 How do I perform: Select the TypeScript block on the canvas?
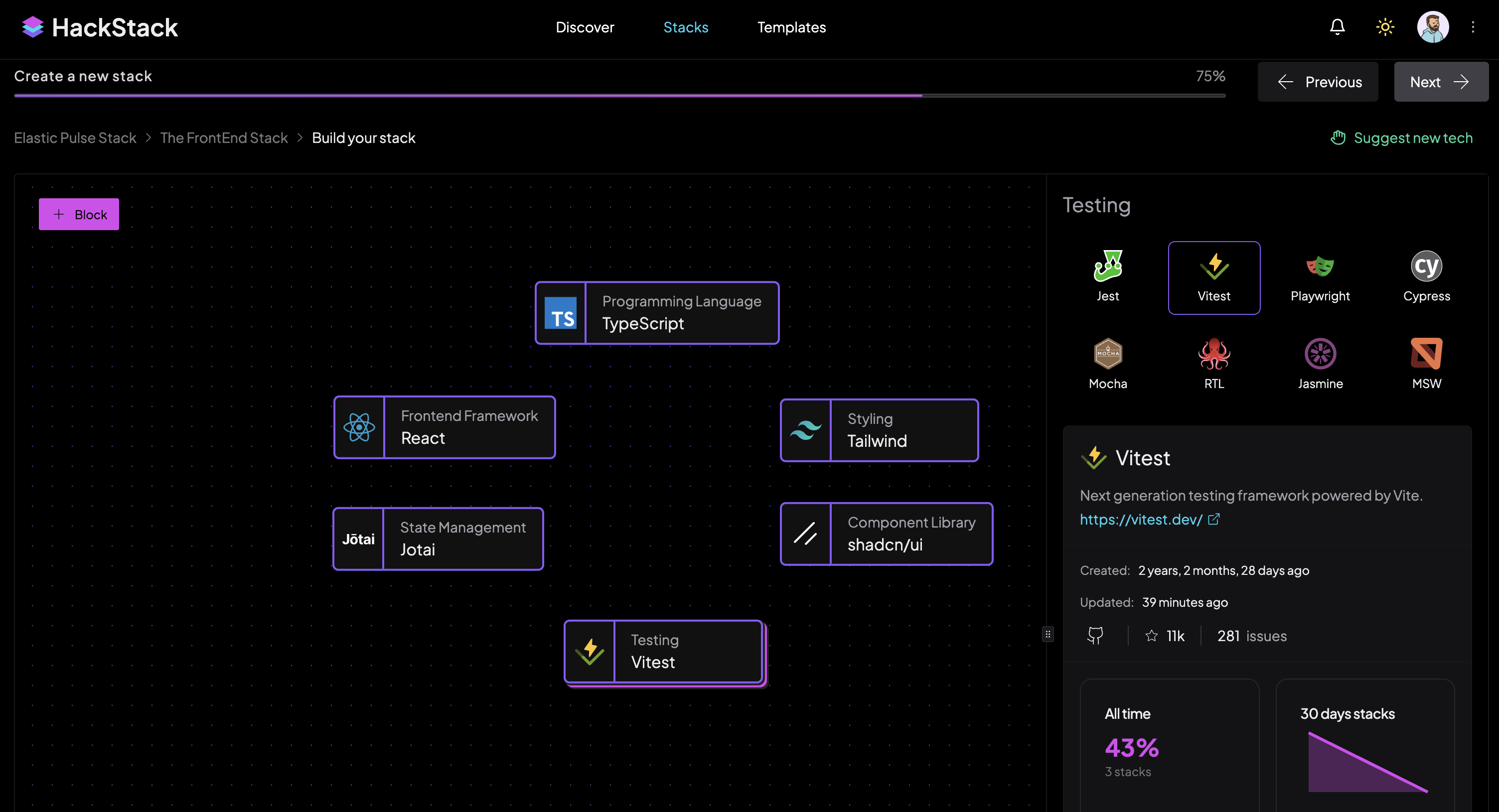(656, 313)
